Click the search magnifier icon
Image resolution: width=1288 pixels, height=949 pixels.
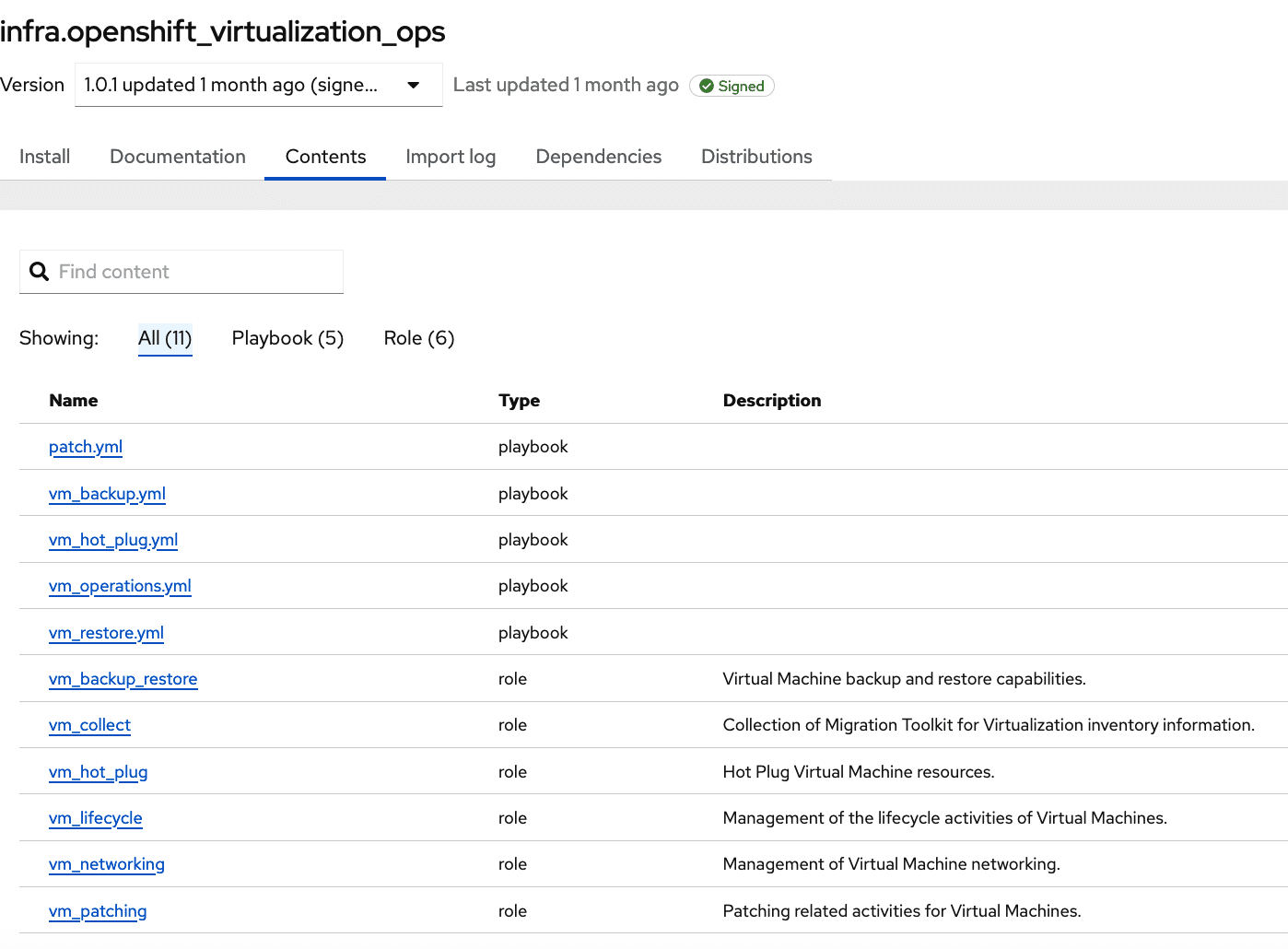(39, 272)
